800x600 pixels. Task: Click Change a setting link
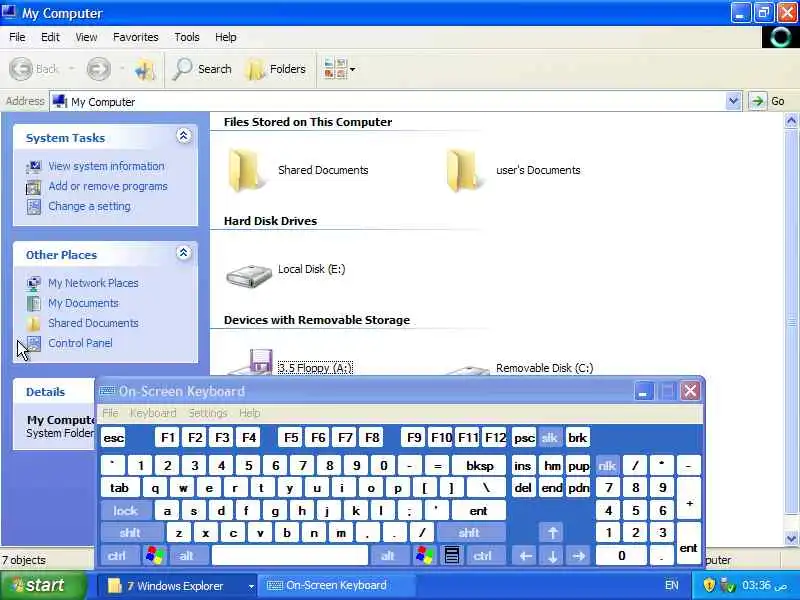click(x=89, y=206)
